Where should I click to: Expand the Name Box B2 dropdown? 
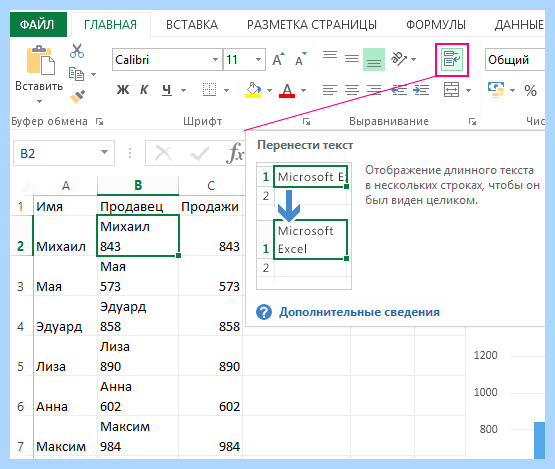click(x=104, y=153)
